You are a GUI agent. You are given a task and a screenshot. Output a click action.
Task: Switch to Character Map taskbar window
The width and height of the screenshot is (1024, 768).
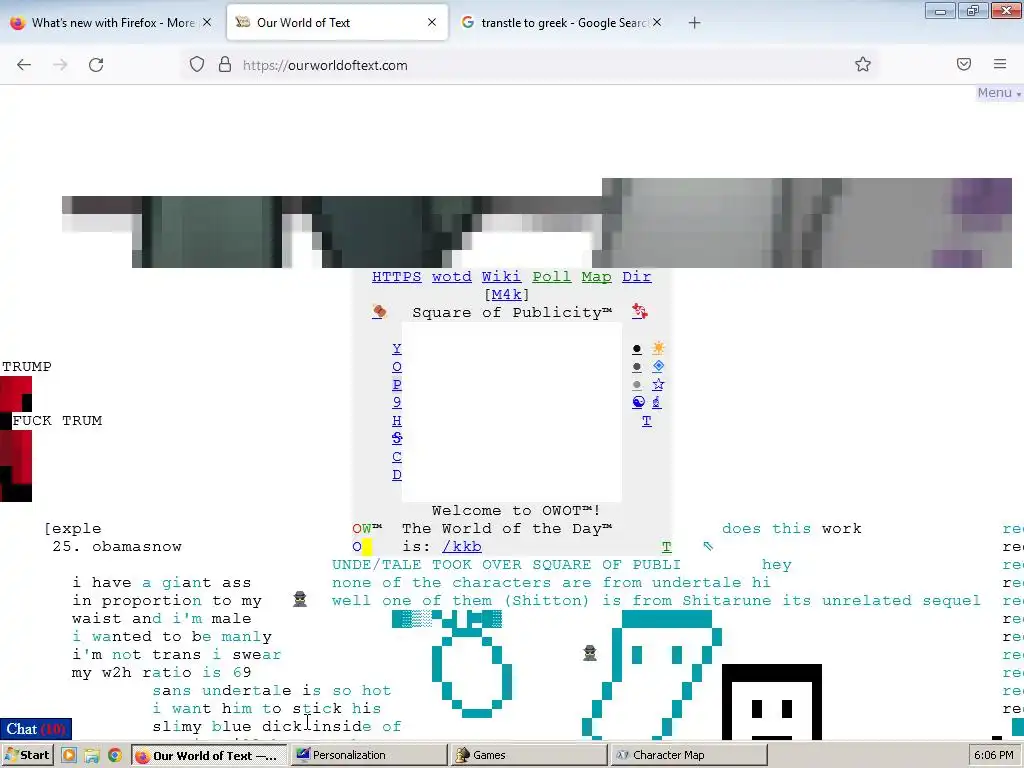click(x=689, y=755)
